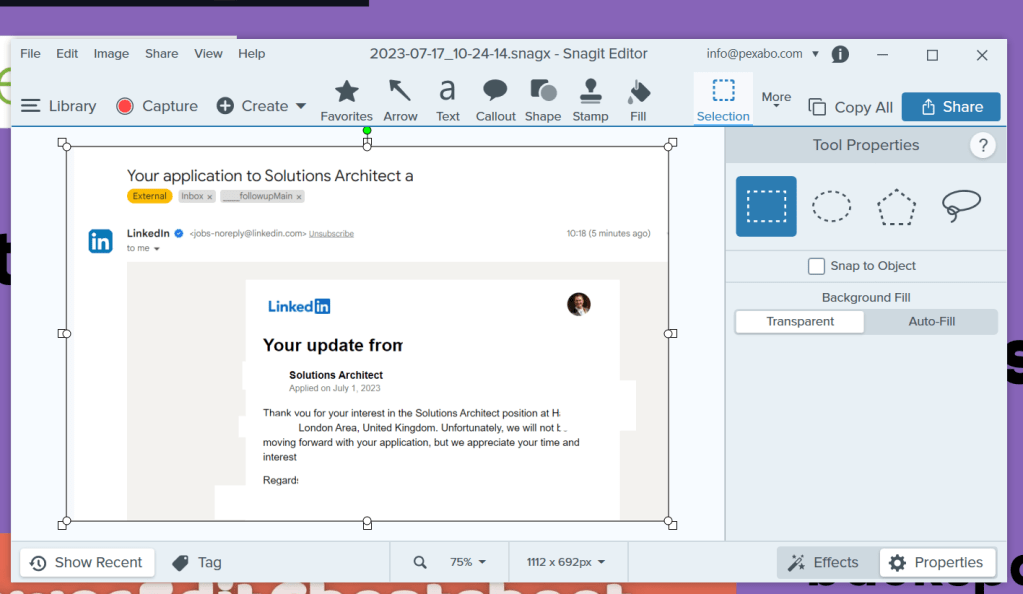Viewport: 1023px width, 594px height.
Task: Select the Callout tool
Action: pos(495,101)
